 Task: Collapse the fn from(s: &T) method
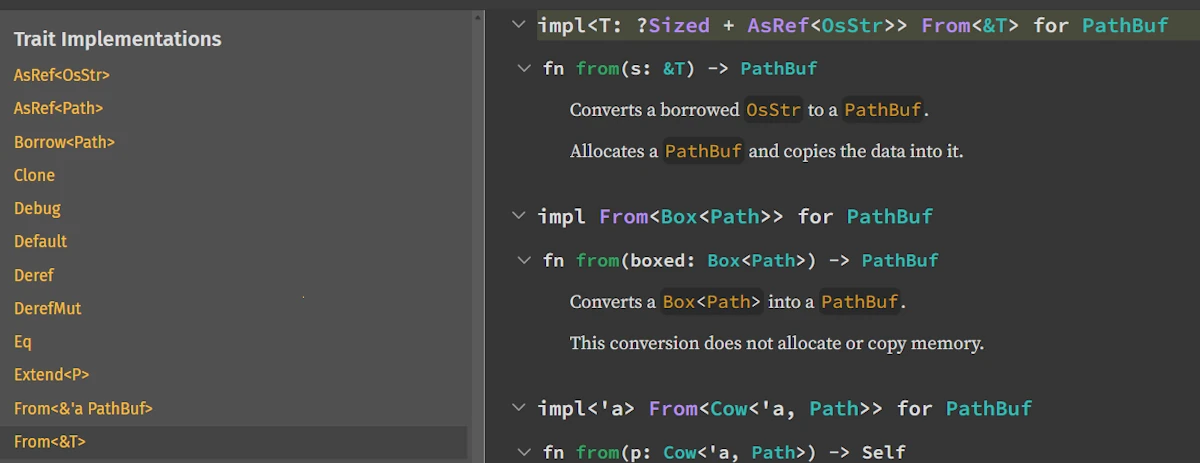click(x=523, y=69)
